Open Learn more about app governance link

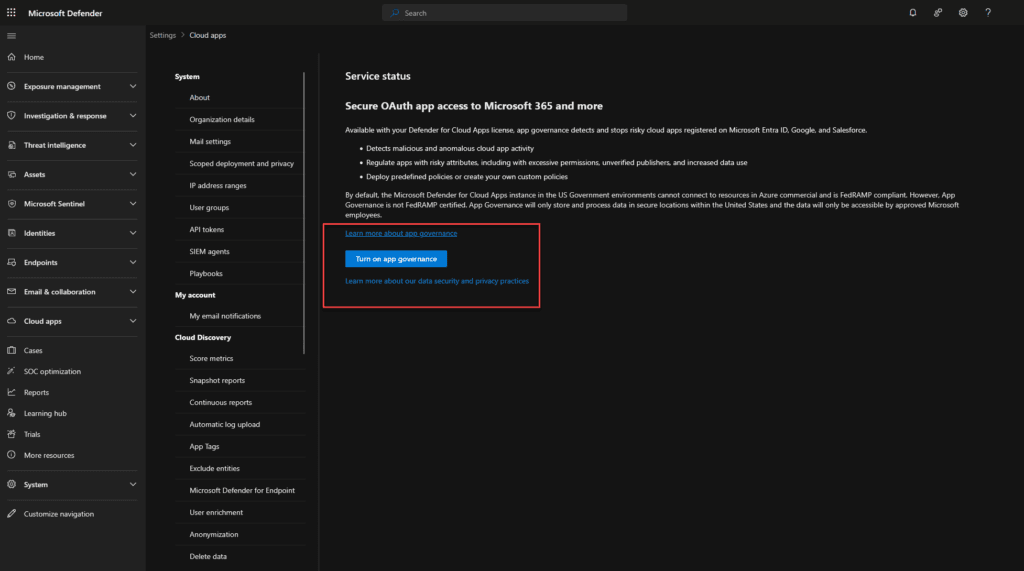point(401,233)
